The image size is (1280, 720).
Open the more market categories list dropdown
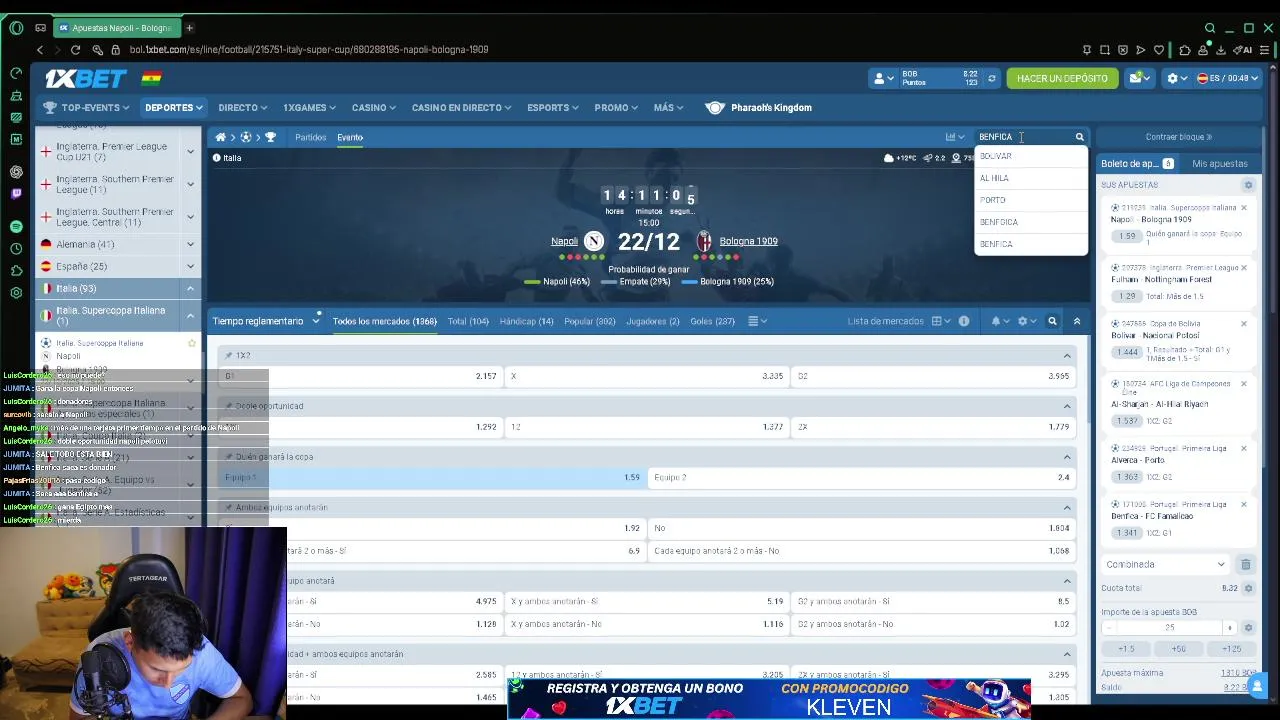pos(758,321)
